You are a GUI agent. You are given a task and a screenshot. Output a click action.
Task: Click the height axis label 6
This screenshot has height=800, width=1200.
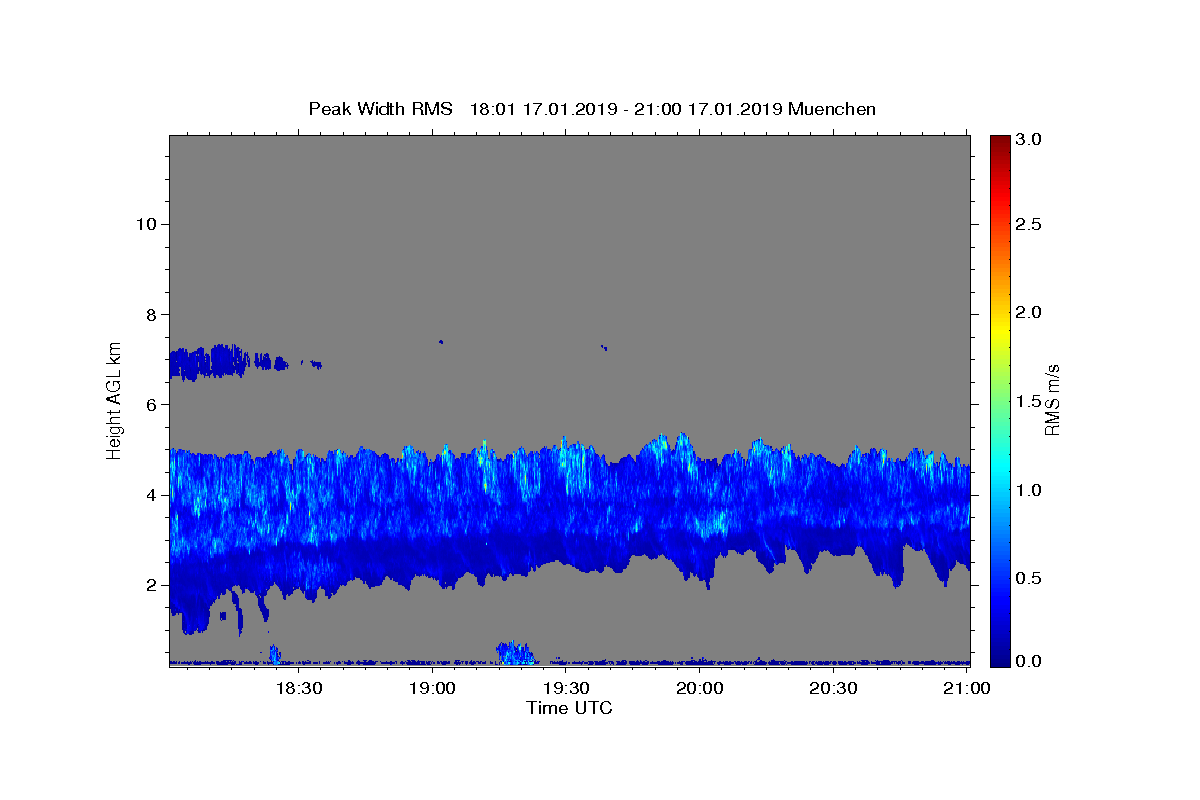click(x=149, y=405)
